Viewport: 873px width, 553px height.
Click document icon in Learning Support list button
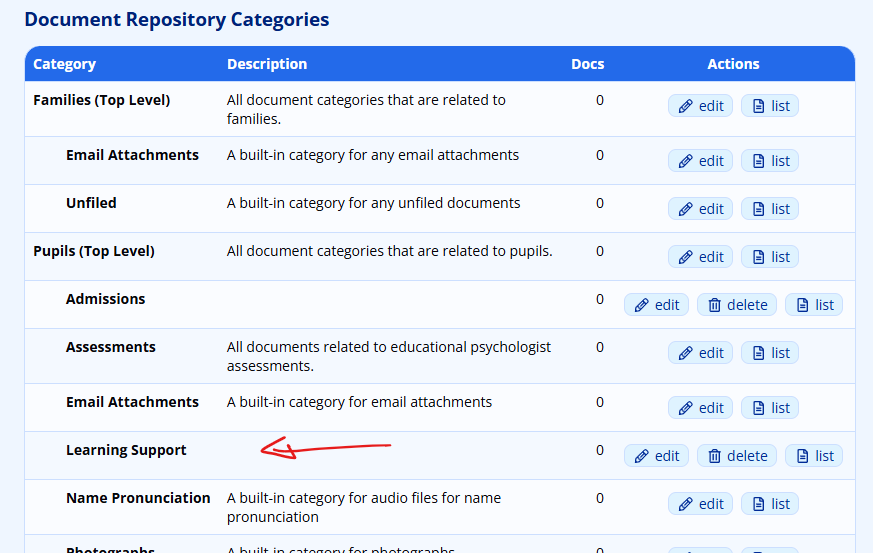[x=802, y=456]
